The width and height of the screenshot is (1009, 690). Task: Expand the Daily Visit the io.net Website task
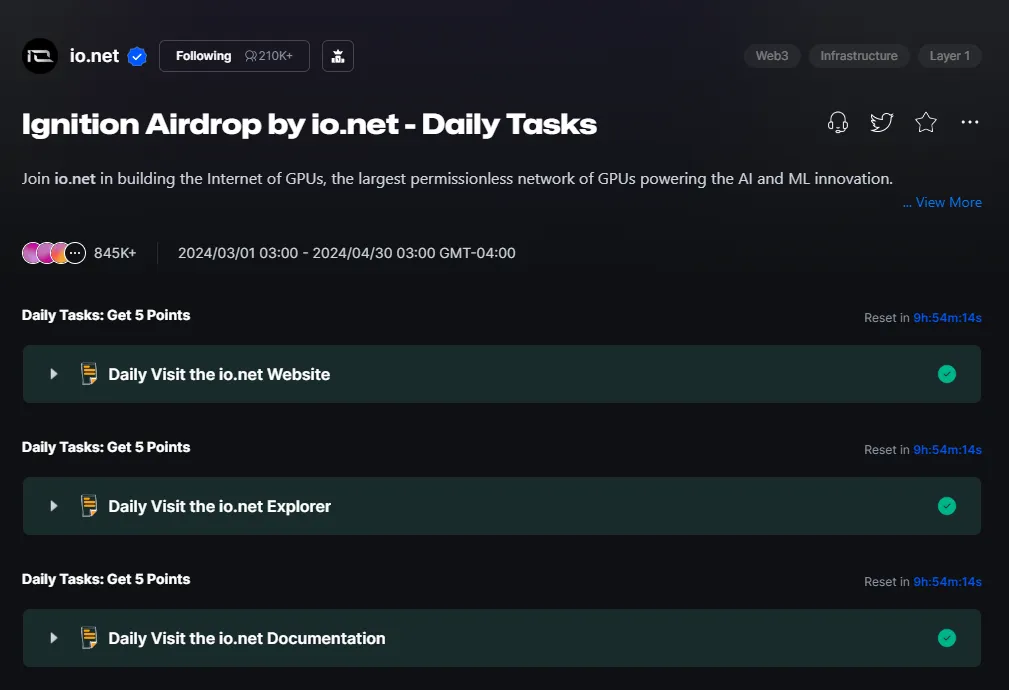(53, 374)
